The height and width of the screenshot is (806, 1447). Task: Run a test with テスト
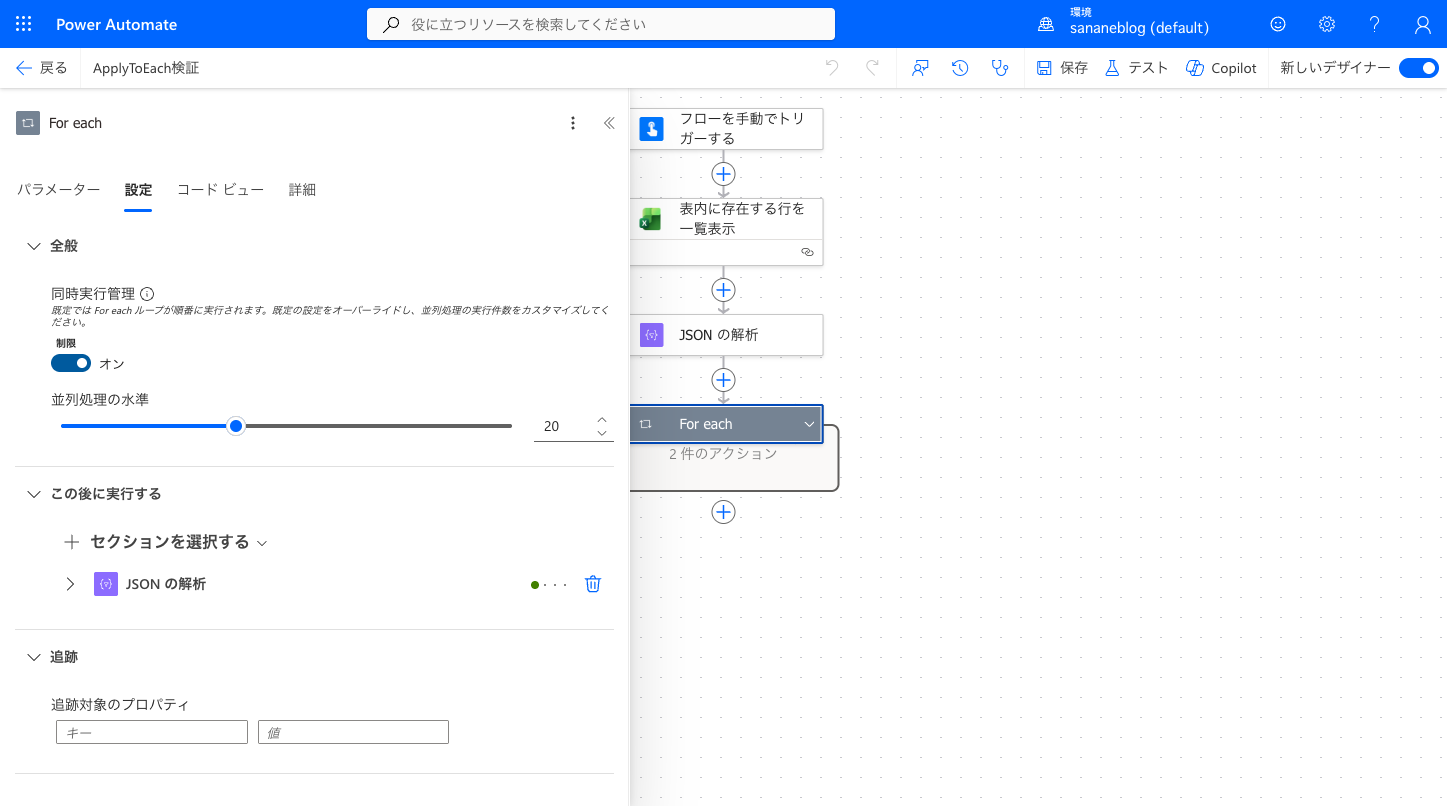click(1137, 68)
